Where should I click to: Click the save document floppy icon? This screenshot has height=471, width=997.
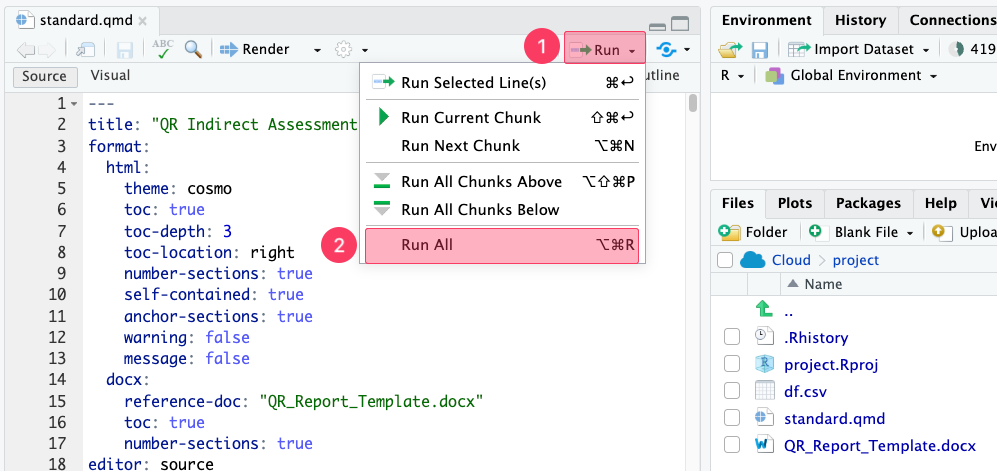[126, 49]
